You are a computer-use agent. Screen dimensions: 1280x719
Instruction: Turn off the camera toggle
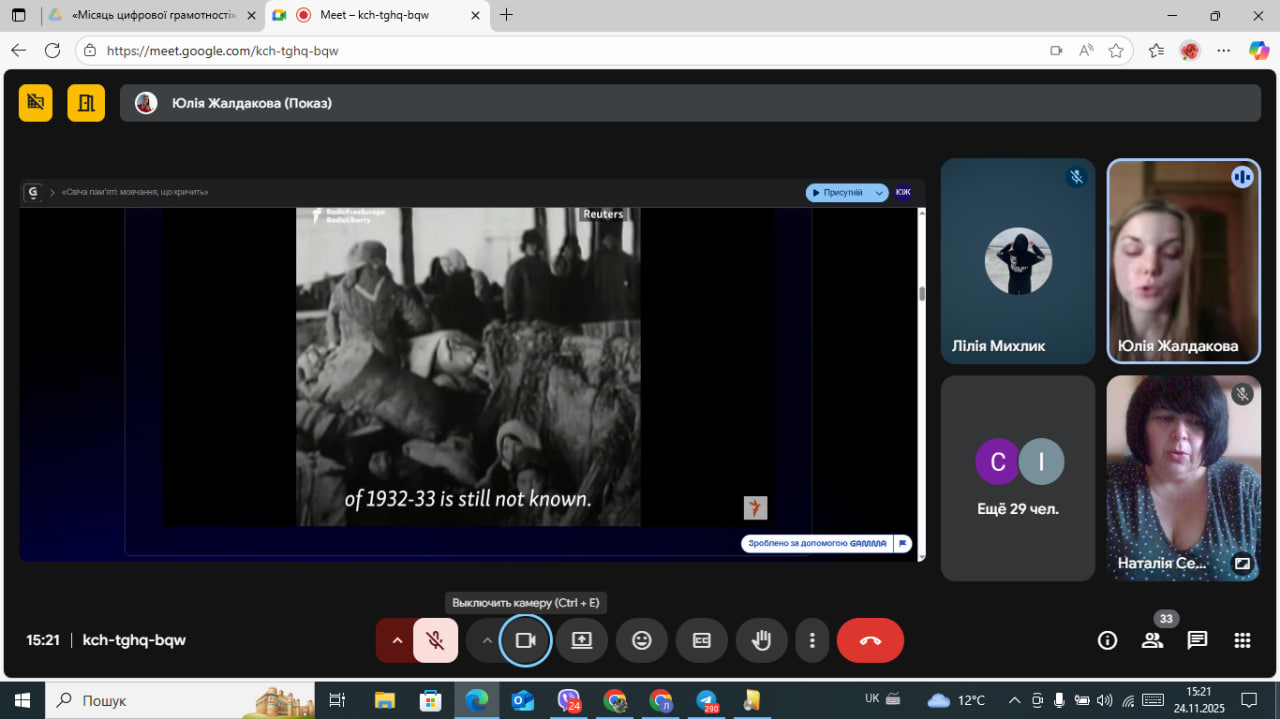525,641
